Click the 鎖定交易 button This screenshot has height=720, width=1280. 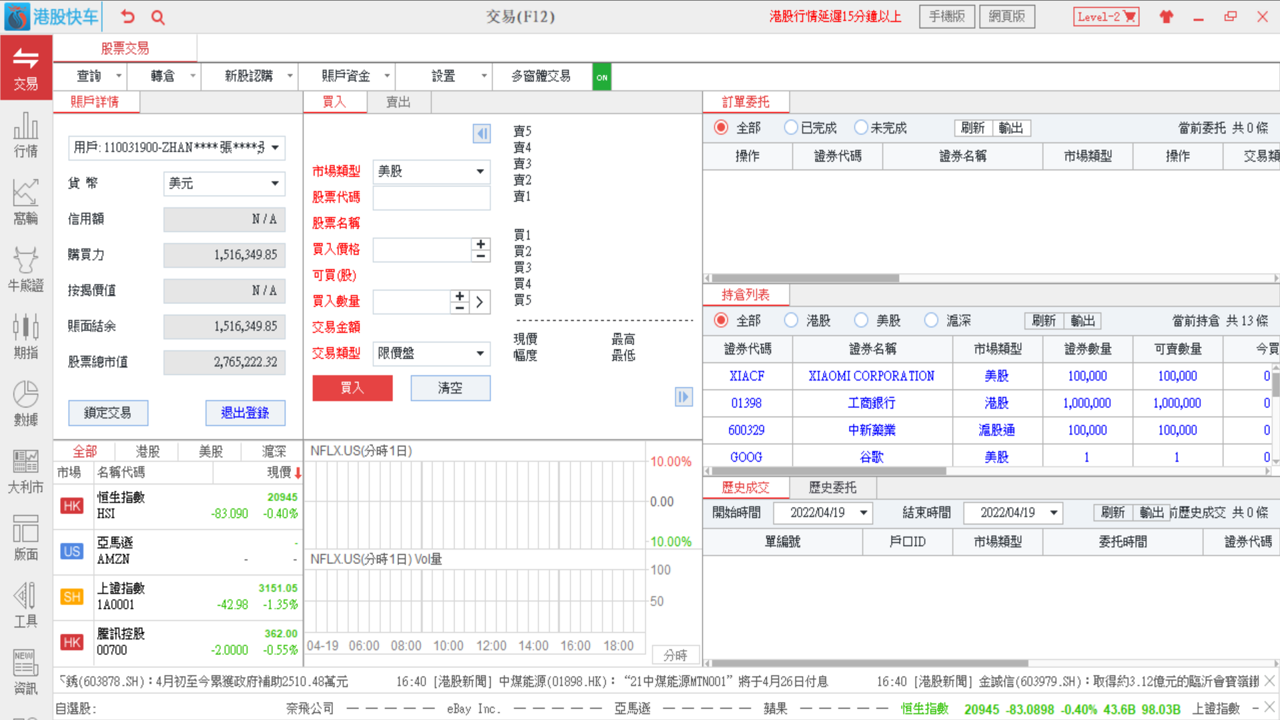tap(108, 413)
